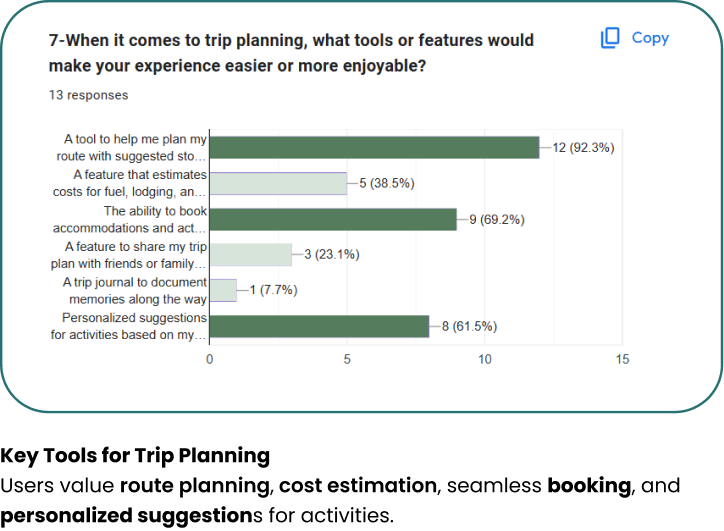The height and width of the screenshot is (531, 724).
Task: Click the 9 (69.2%) booking bar
Action: [333, 219]
